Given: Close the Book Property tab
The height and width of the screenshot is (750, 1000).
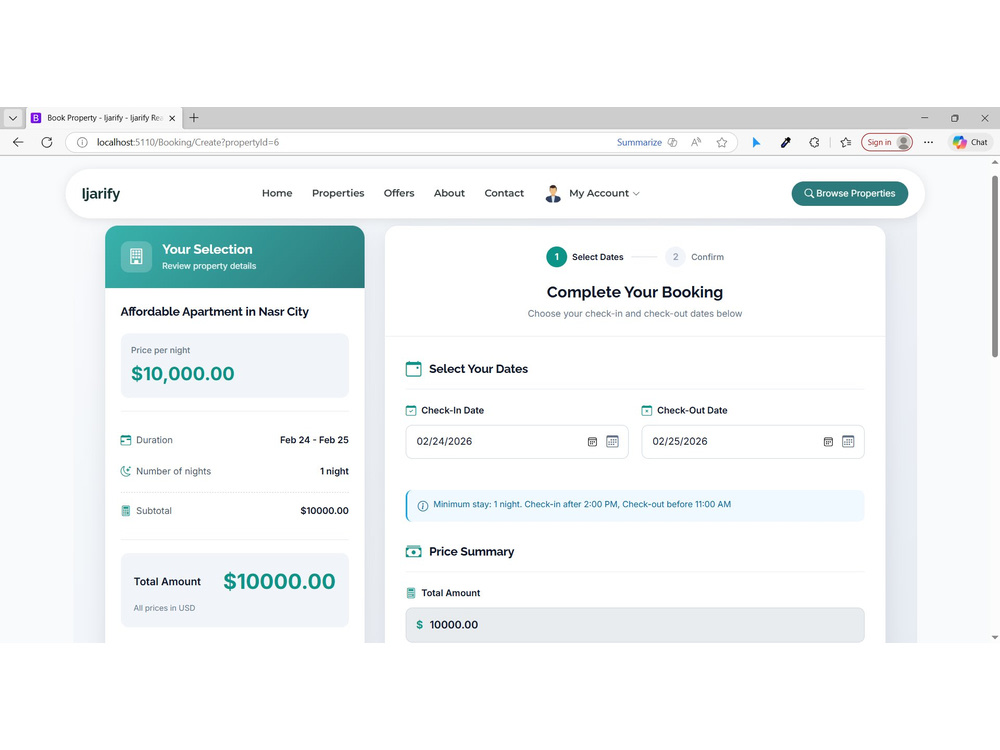Looking at the screenshot, I should click(x=172, y=118).
